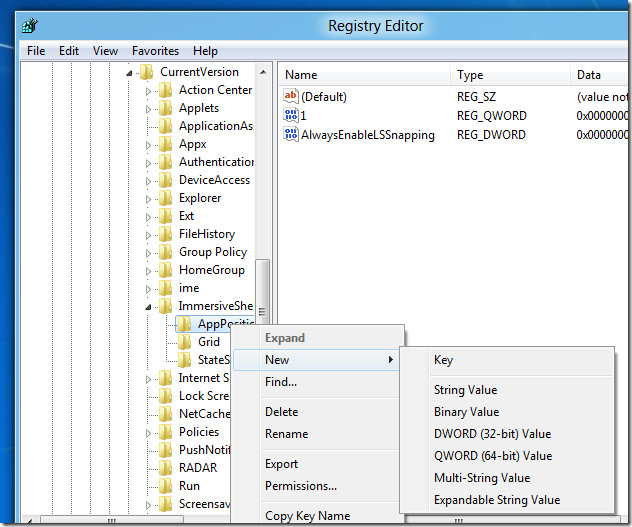
Task: Create a new Multi-String Value
Action: [507, 478]
